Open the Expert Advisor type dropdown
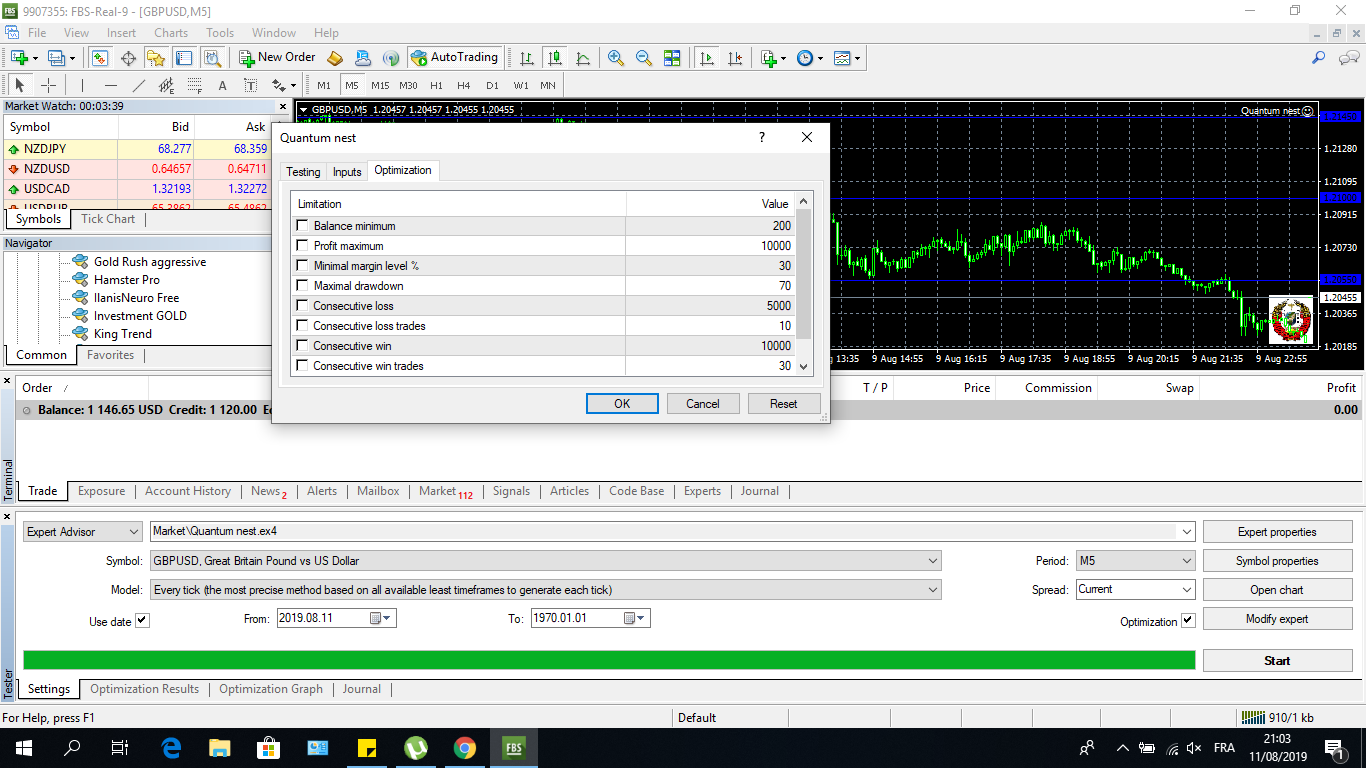 [x=133, y=532]
